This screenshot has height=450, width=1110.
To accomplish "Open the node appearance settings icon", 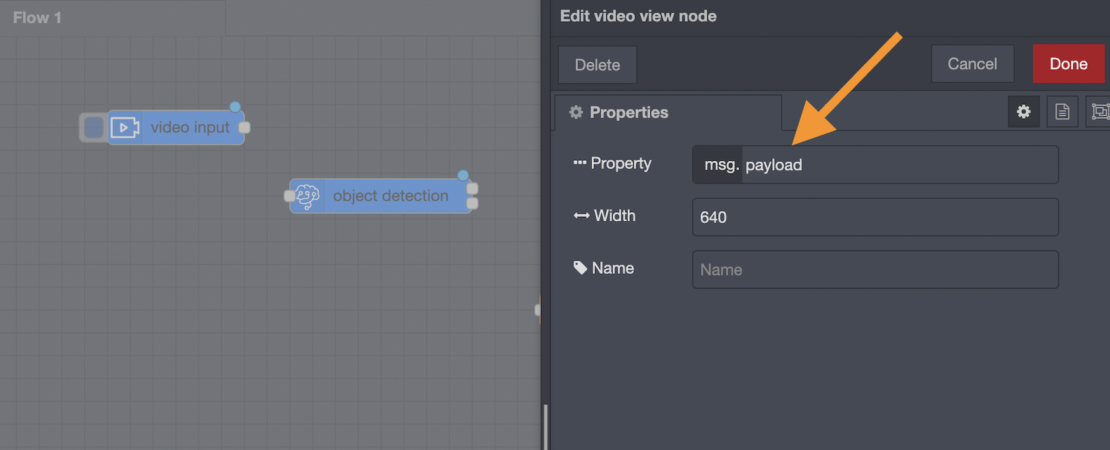I will [x=1099, y=112].
